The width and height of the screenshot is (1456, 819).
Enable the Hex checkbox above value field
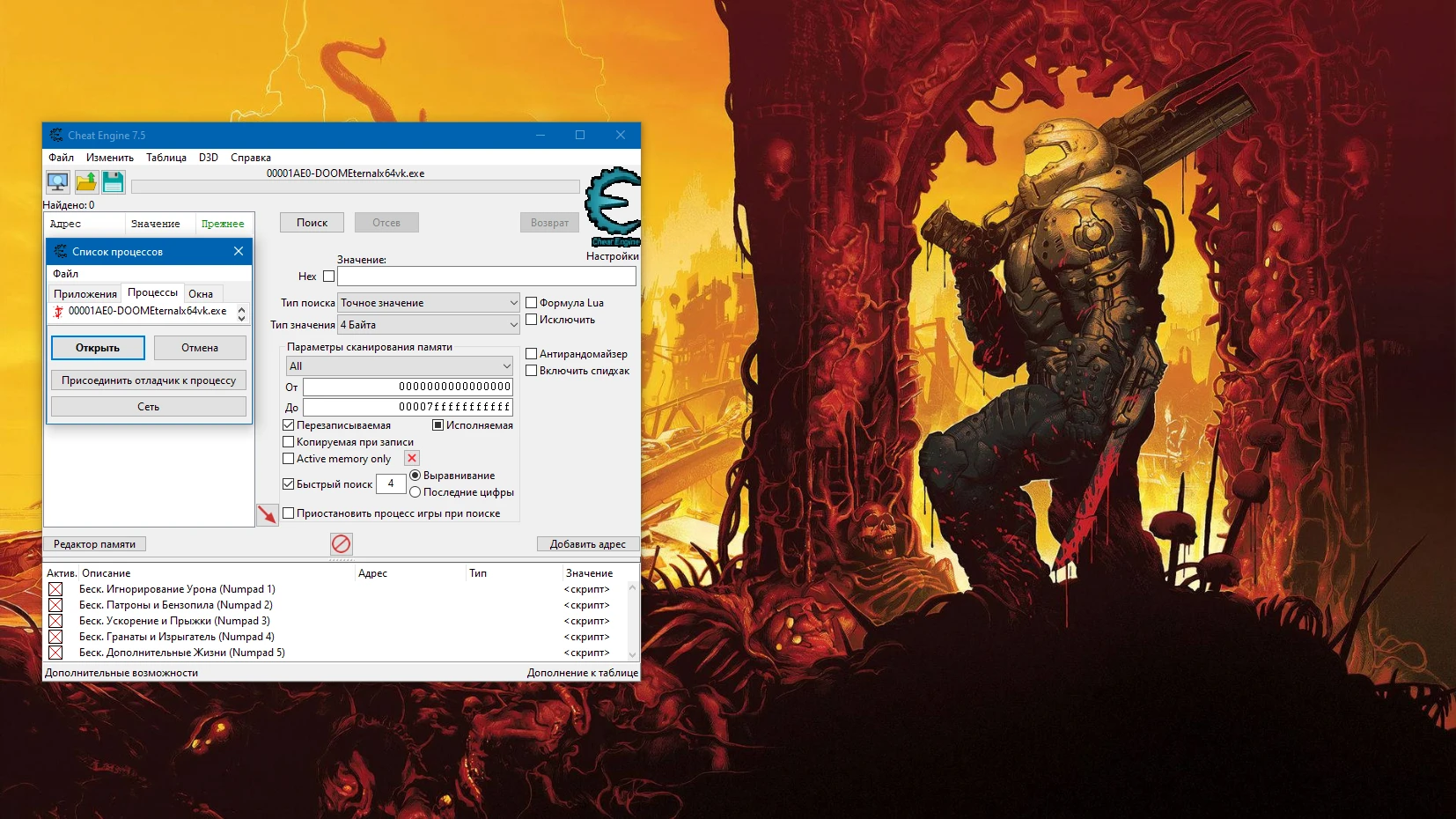[329, 276]
